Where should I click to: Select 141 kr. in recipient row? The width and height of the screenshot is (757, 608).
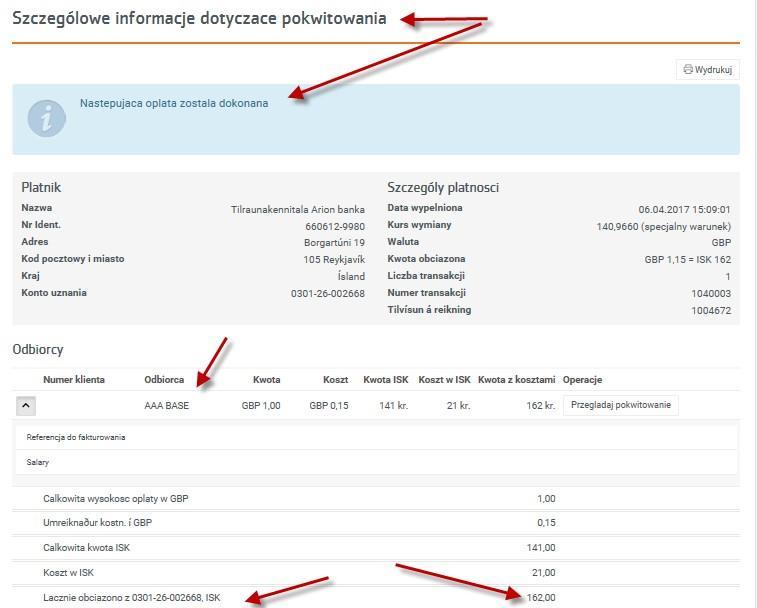(393, 406)
